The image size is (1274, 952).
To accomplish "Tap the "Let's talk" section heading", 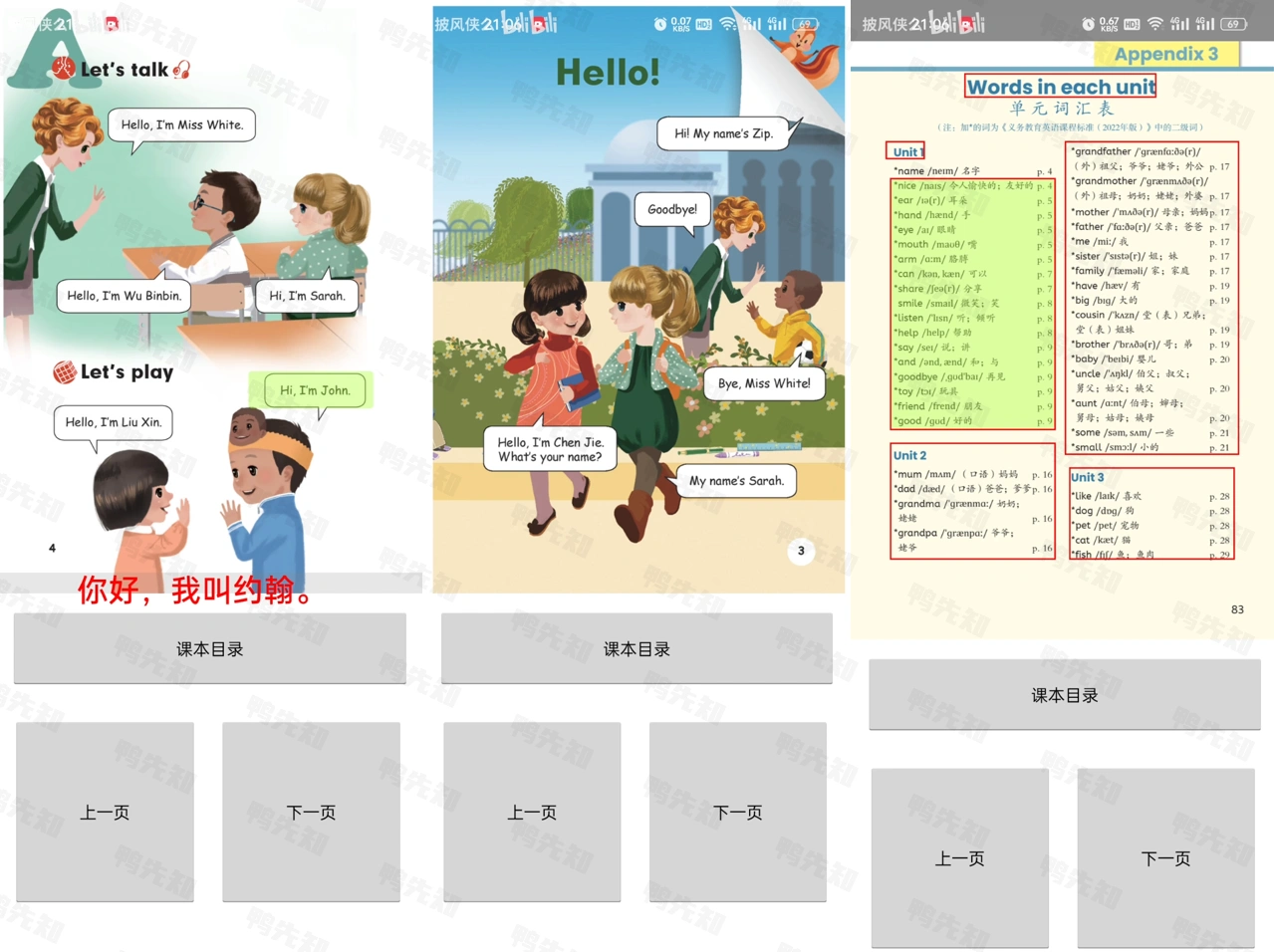I will tap(125, 70).
